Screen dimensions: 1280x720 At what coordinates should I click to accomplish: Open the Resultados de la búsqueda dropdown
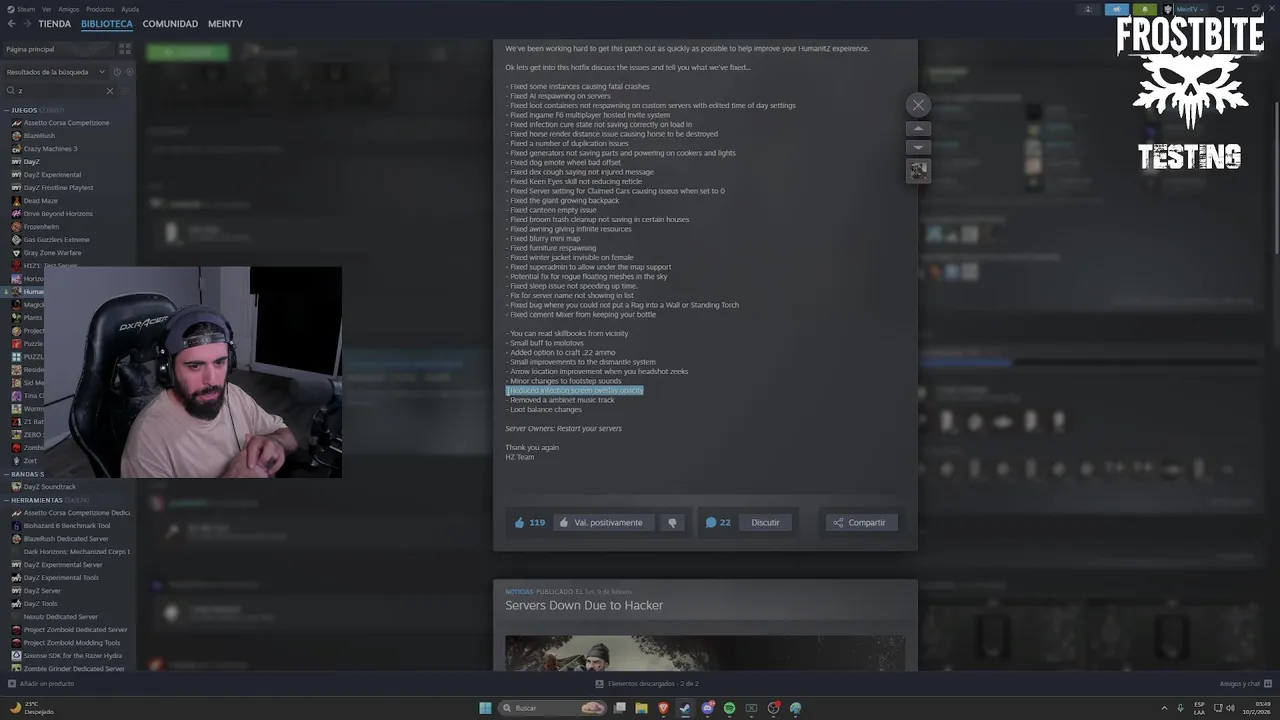(x=55, y=72)
